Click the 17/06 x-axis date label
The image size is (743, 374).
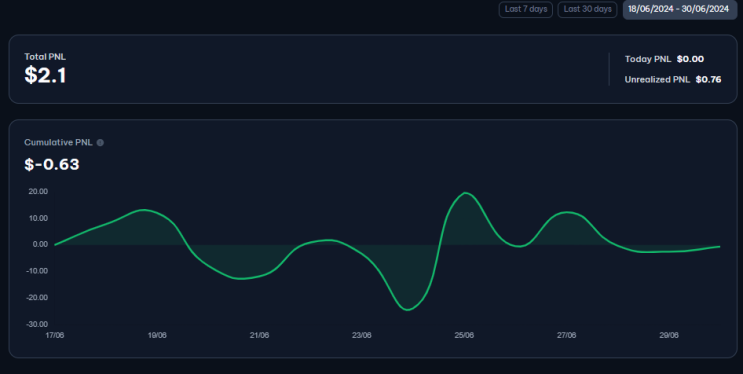54,335
